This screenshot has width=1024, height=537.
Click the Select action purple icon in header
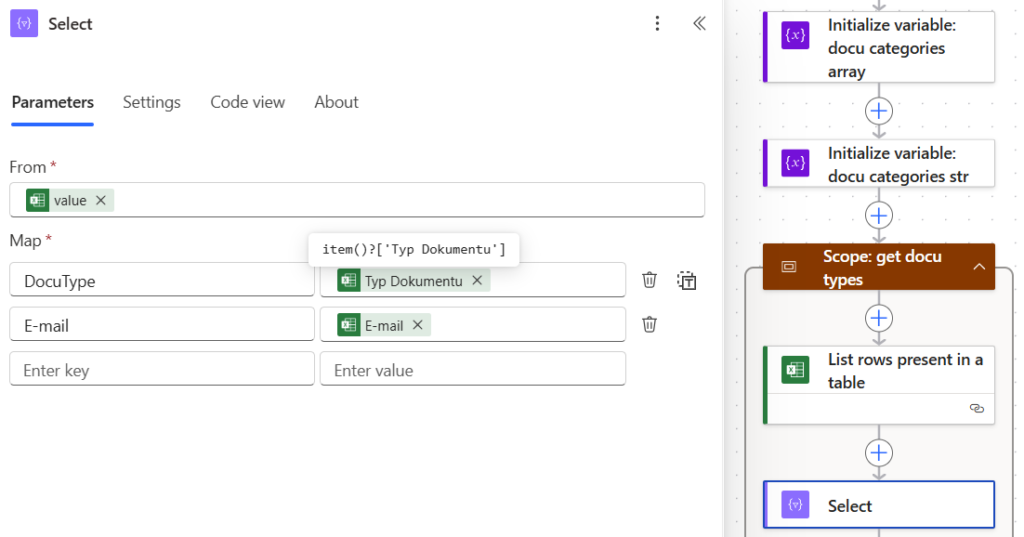24,24
